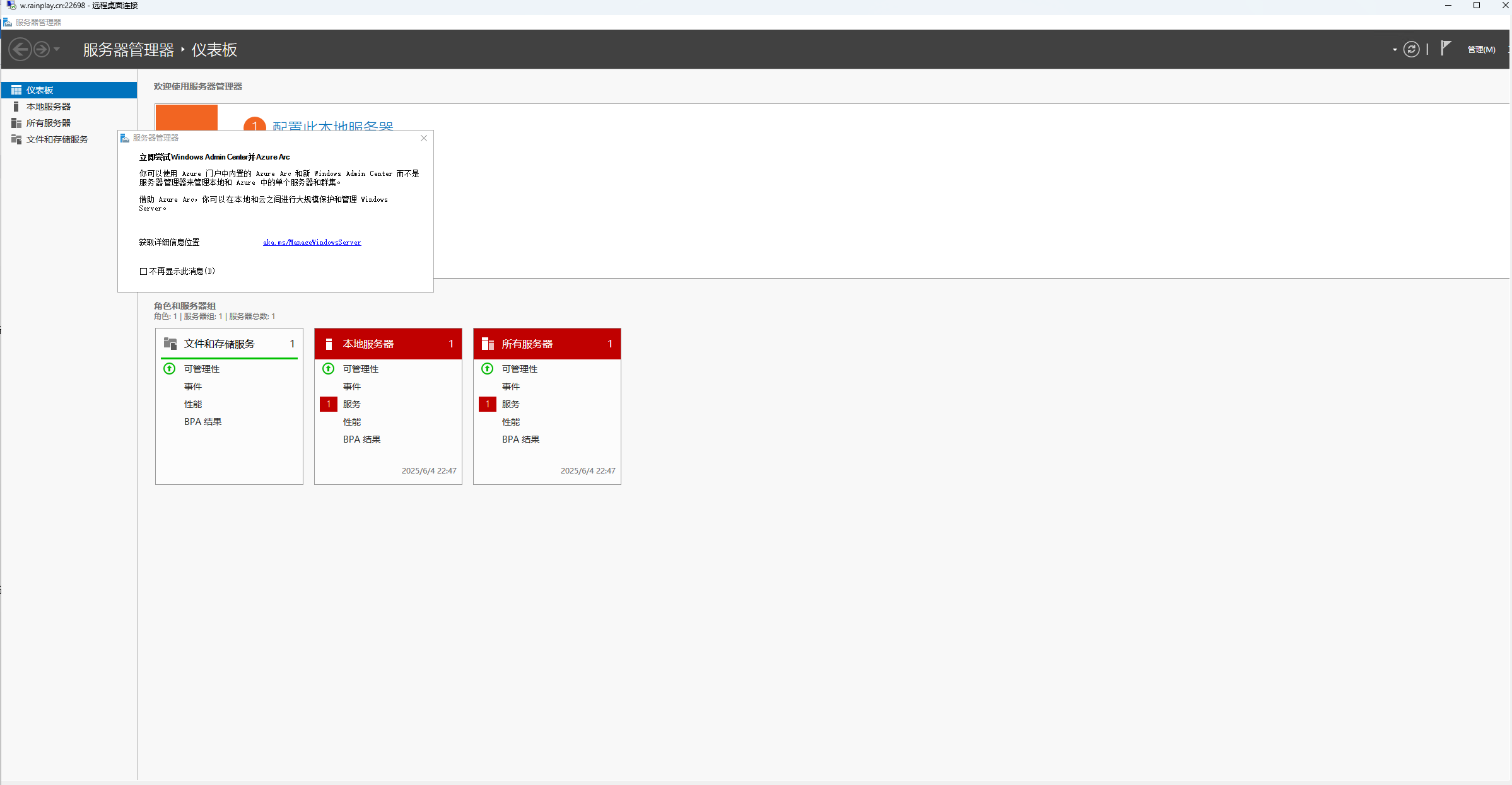Click green manageability icon in 所有服务器 tile
Viewport: 1512px width, 785px height.
(x=487, y=369)
